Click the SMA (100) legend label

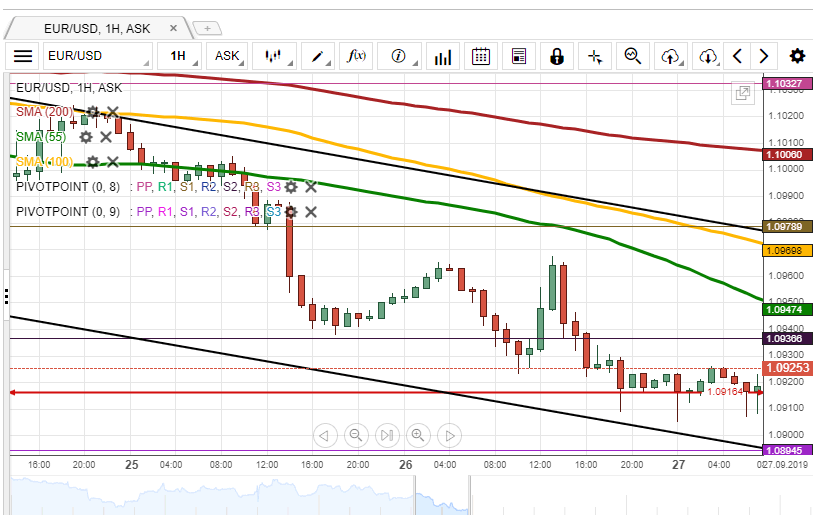click(44, 162)
